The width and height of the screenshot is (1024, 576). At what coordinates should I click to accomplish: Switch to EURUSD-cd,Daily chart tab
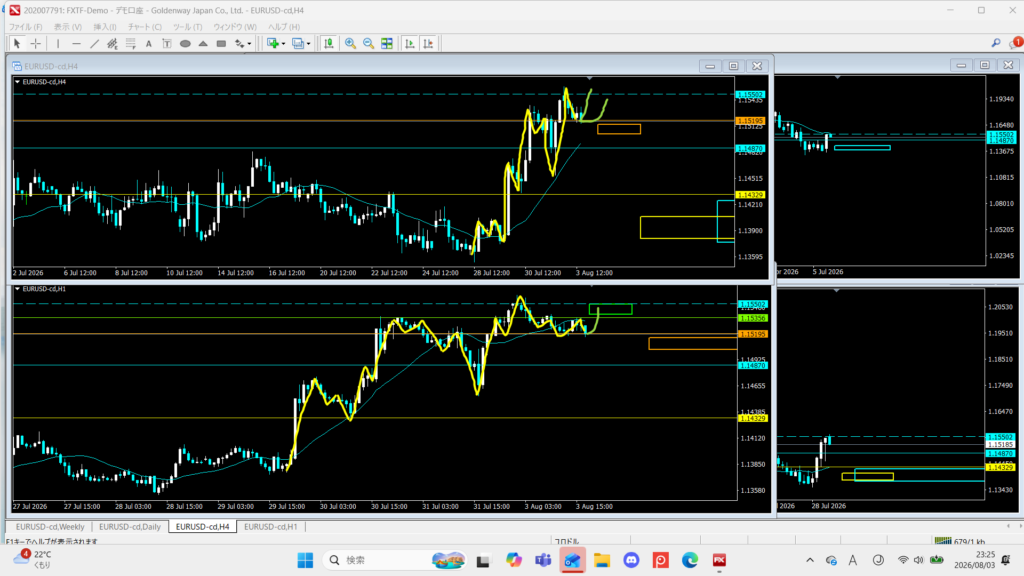[x=129, y=526]
